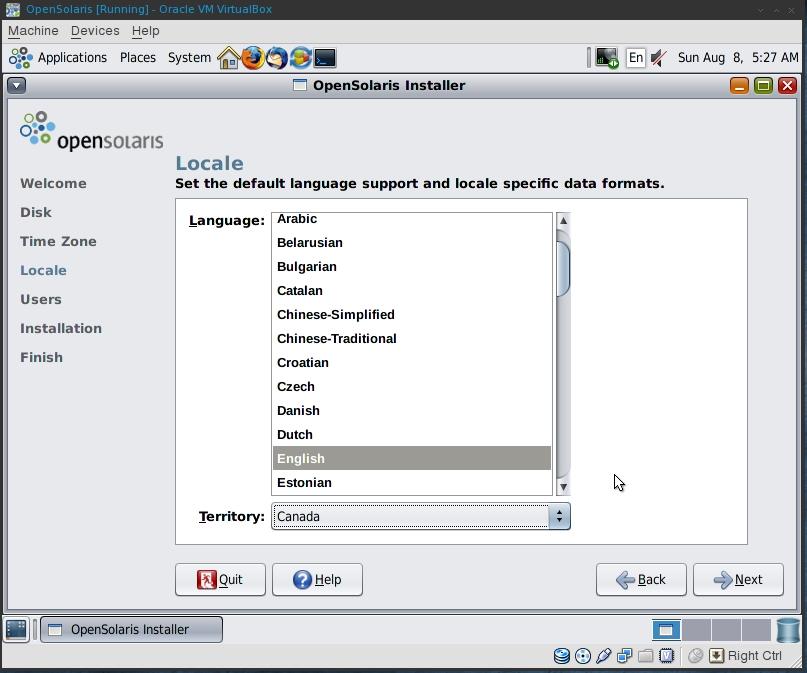Click the muted volume speaker icon
The height and width of the screenshot is (673, 807).
click(x=659, y=58)
